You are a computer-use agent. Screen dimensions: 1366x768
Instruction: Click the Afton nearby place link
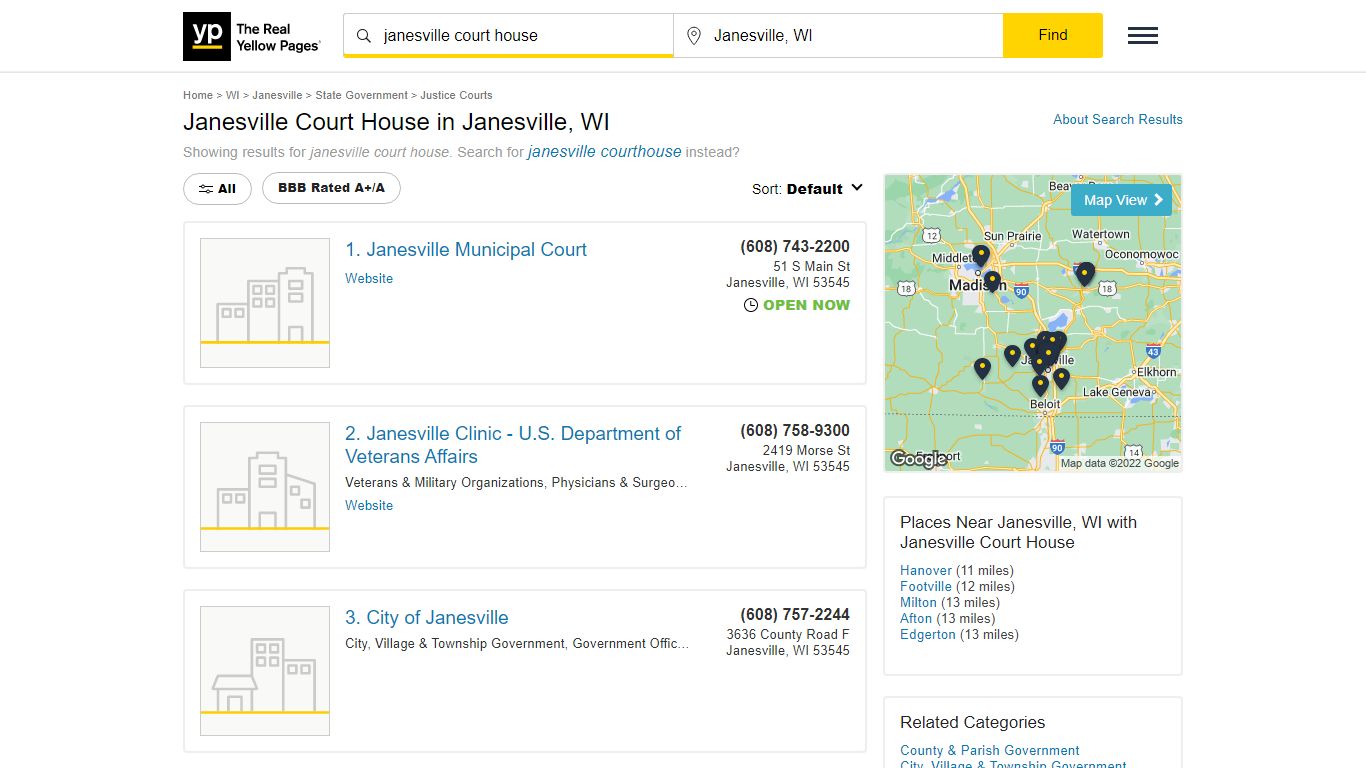point(916,618)
